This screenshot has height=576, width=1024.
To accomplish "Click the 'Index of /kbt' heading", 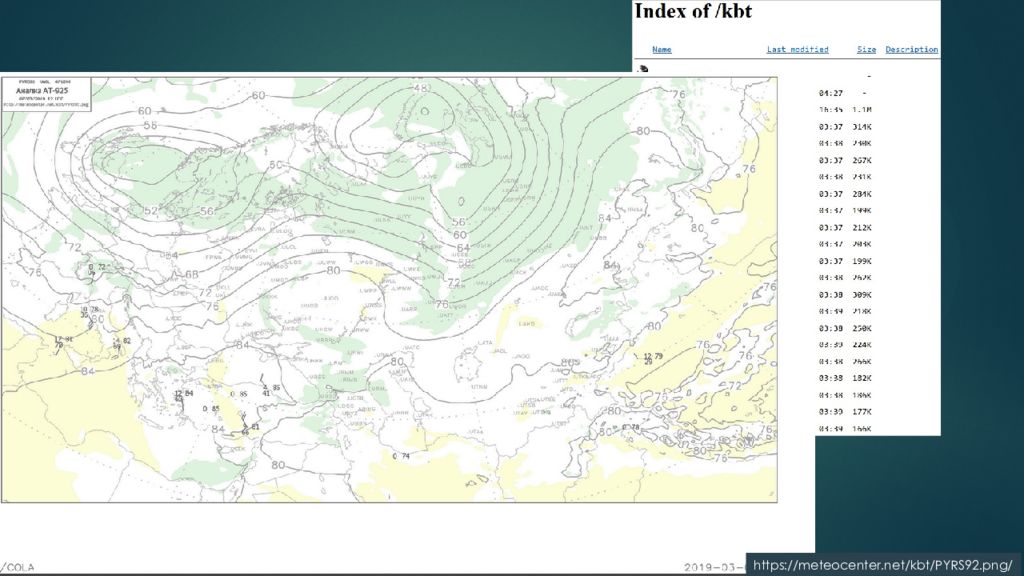I will [693, 11].
